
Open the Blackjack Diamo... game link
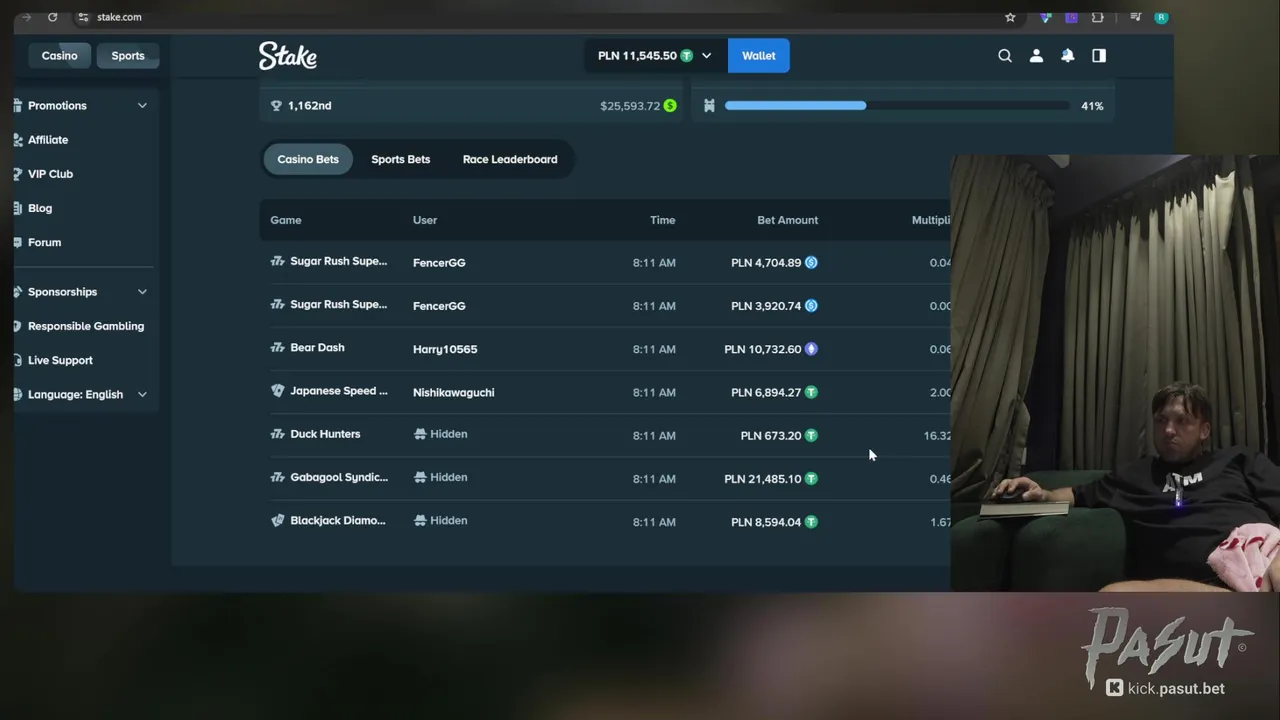coord(337,521)
